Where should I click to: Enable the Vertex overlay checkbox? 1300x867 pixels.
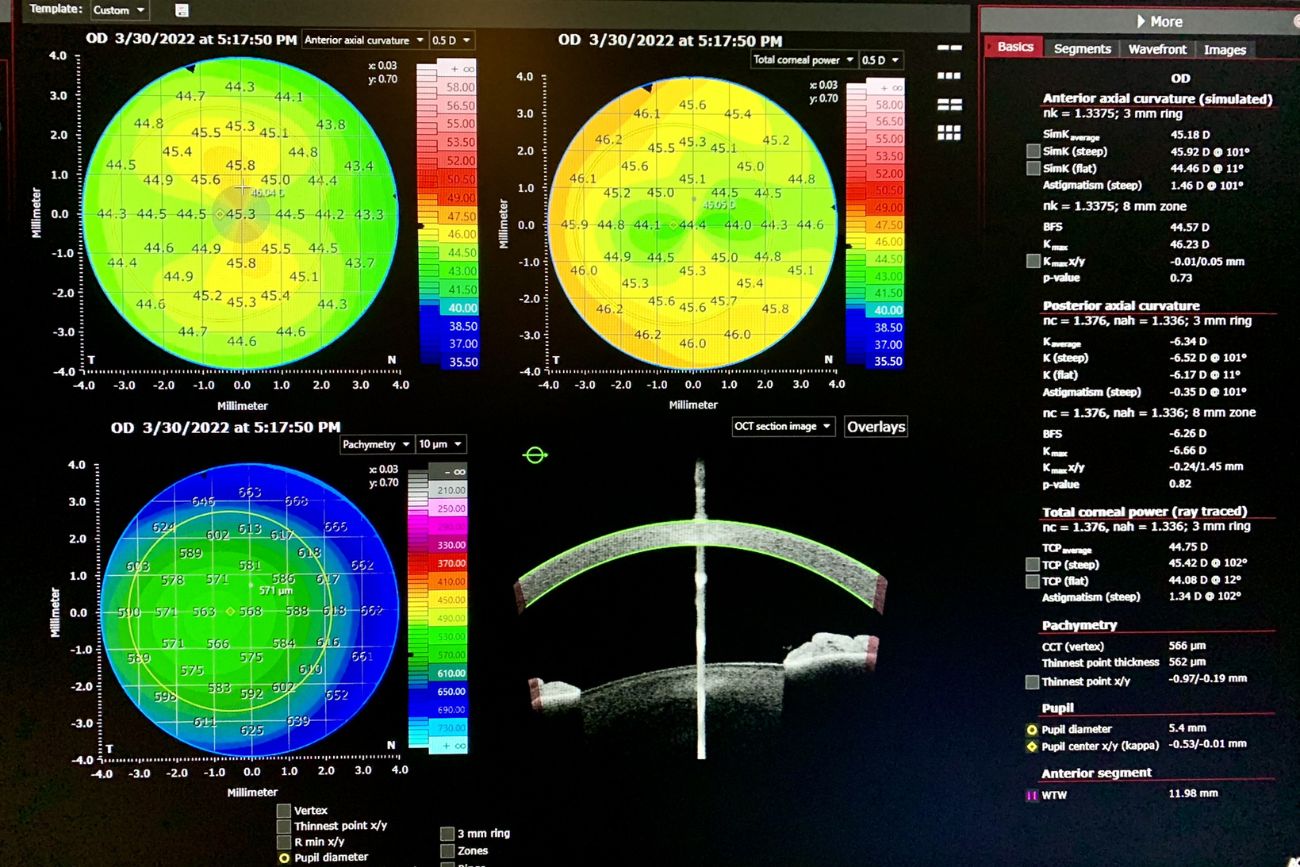284,811
